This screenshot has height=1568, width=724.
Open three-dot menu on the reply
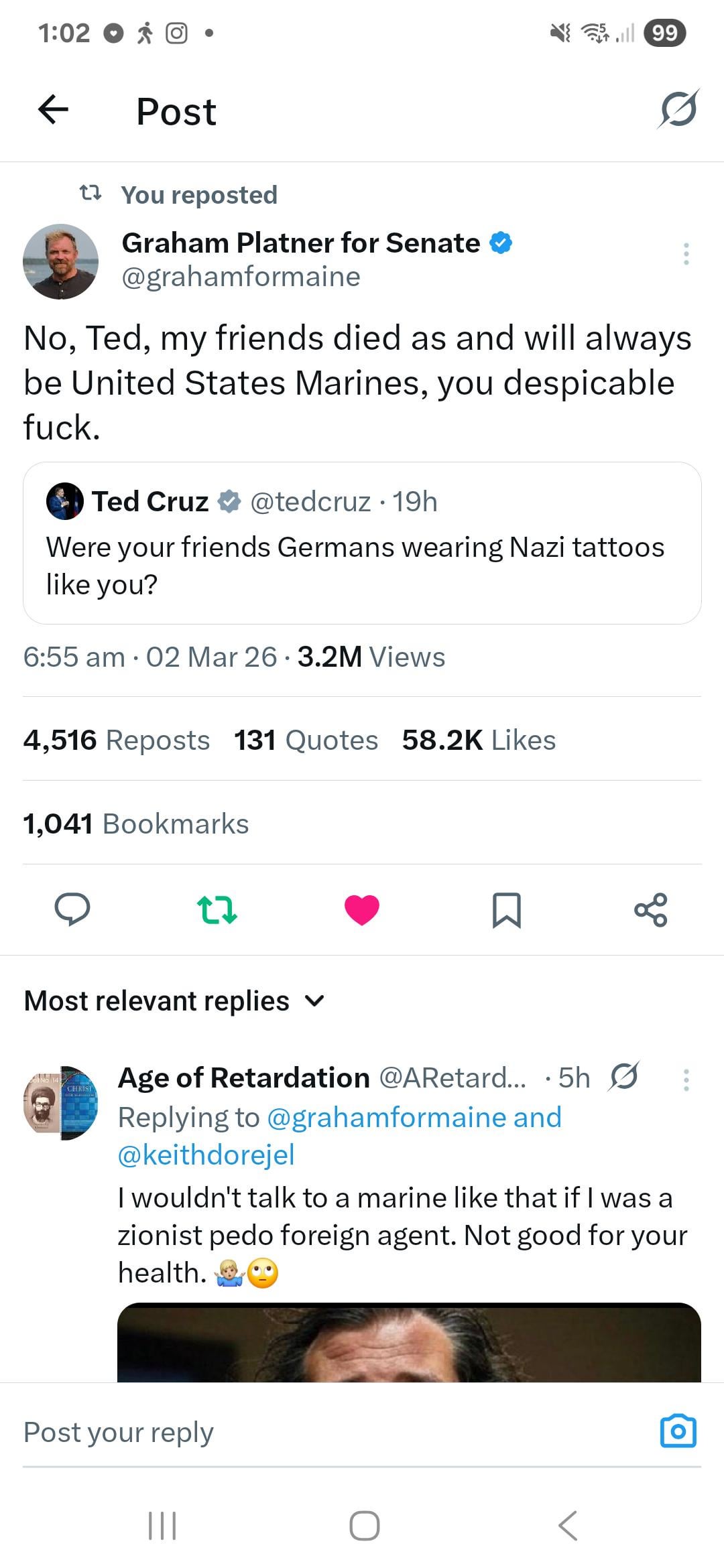point(686,1080)
